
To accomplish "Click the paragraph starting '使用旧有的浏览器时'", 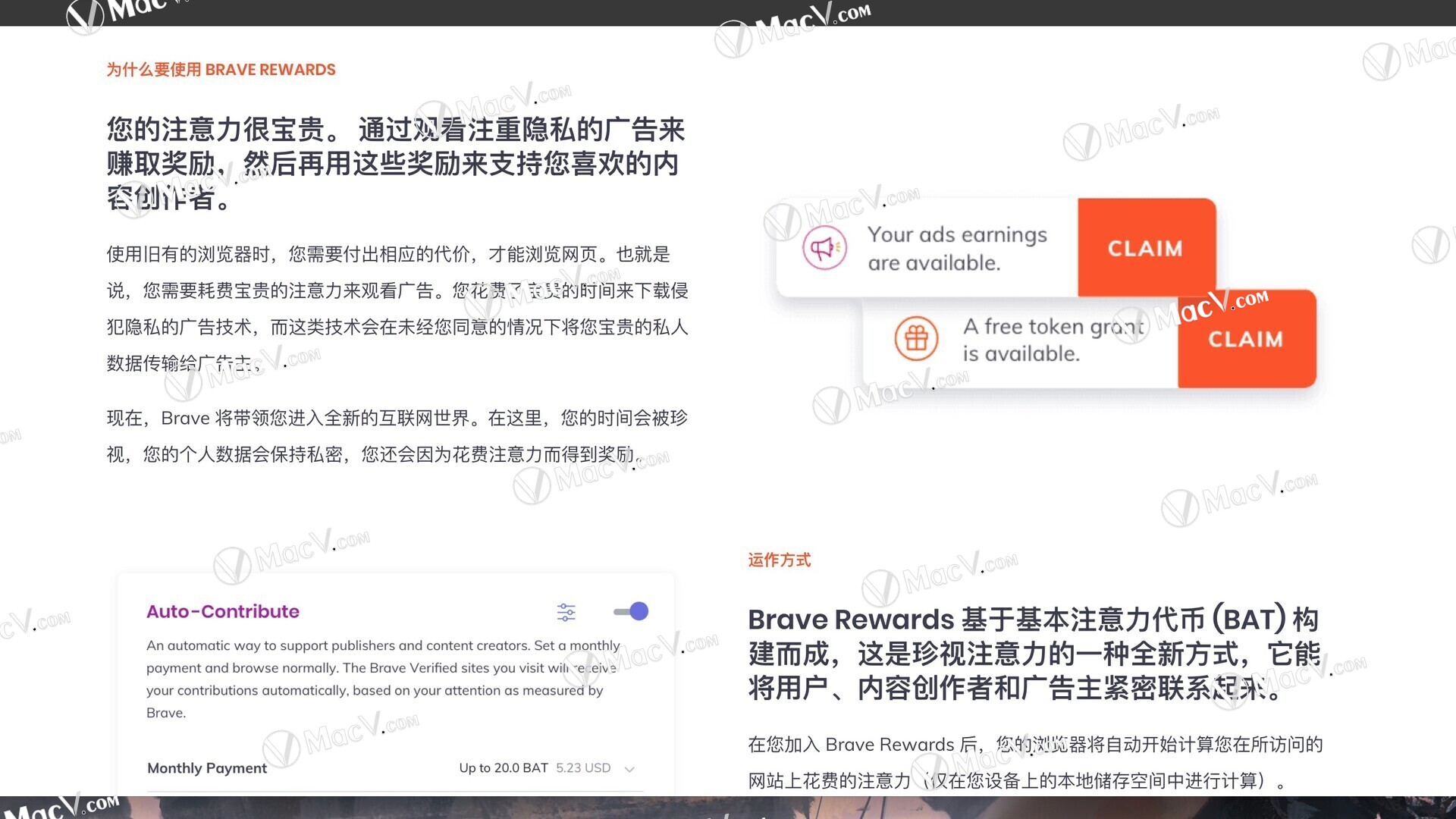I will coord(397,309).
